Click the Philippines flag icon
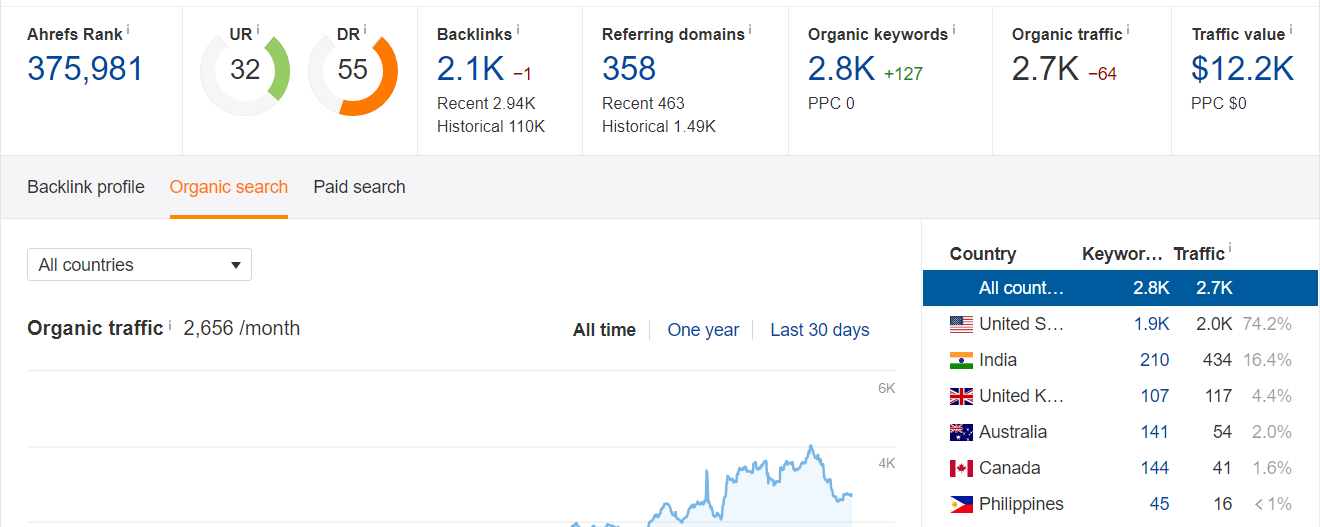The height and width of the screenshot is (527, 1320). [x=961, y=504]
